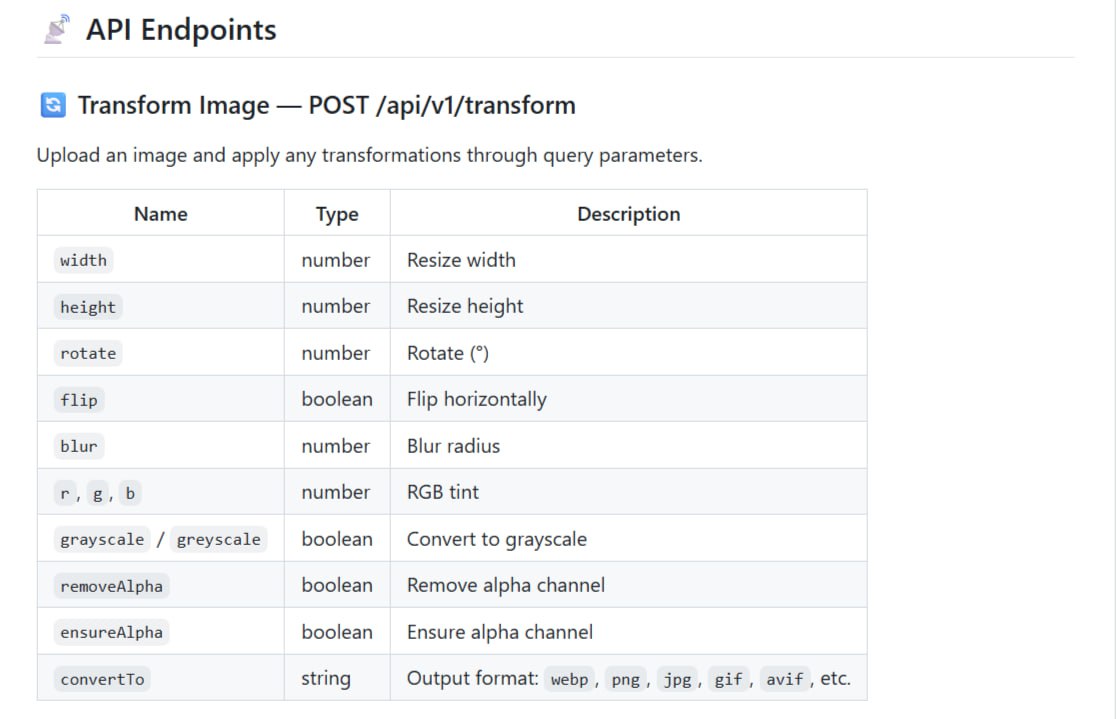
Task: Click the Name column header
Action: point(160,214)
